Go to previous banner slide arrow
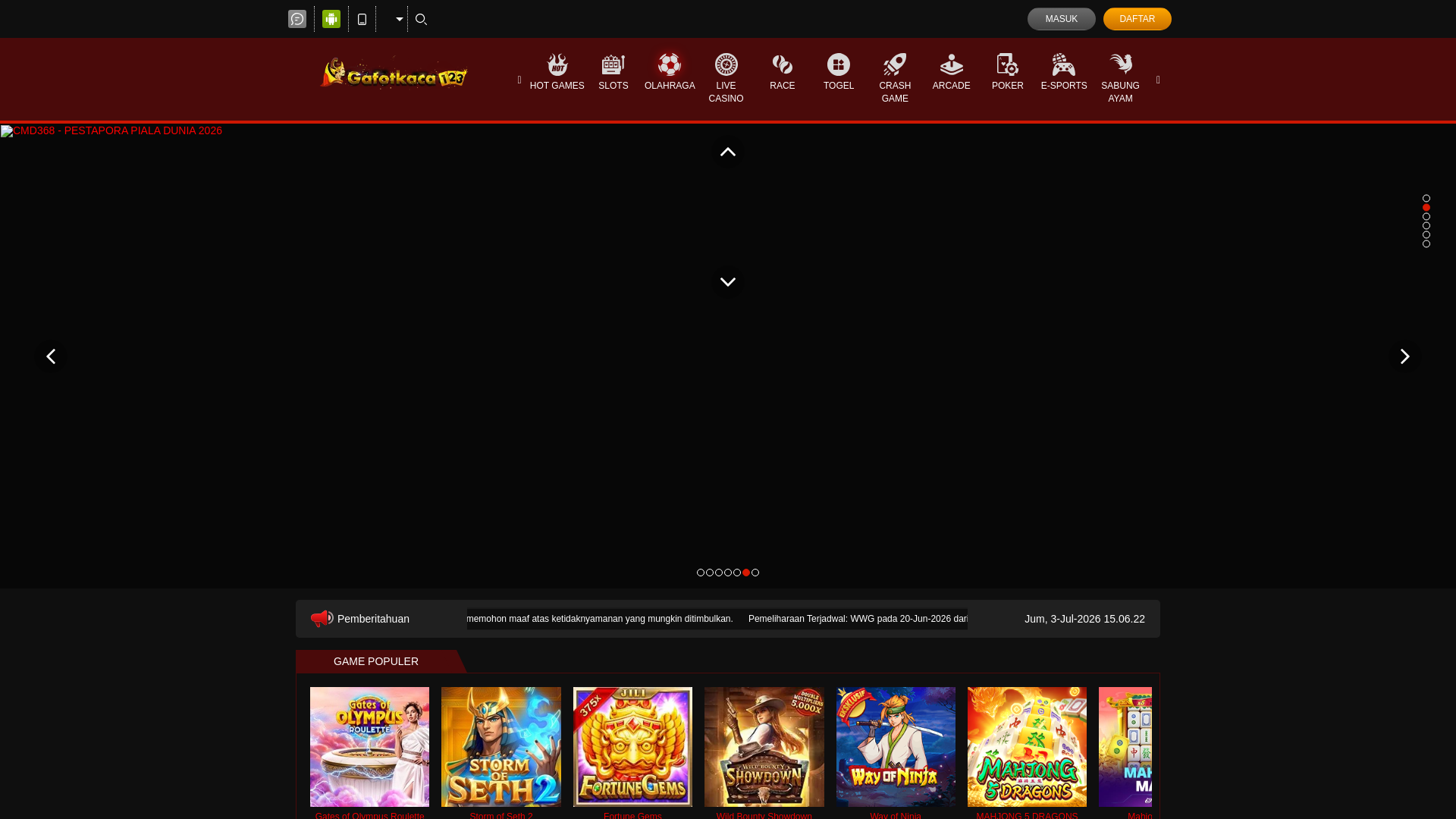This screenshot has width=1456, height=819. tap(51, 356)
